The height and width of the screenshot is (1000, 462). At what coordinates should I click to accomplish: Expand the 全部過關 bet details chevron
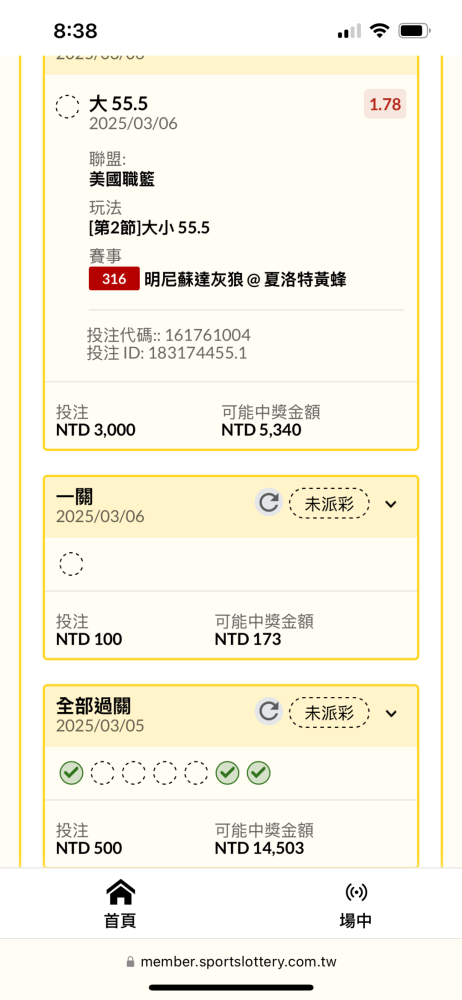point(391,713)
